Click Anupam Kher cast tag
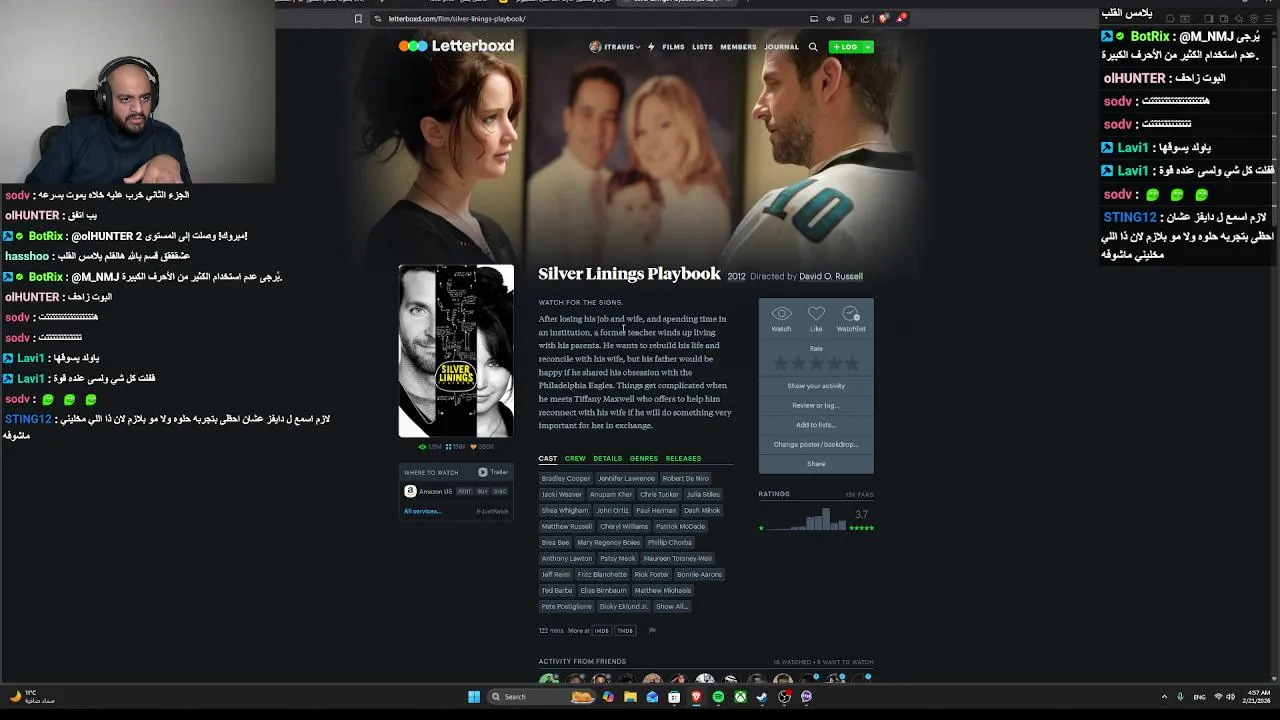Viewport: 1280px width, 720px height. 611,494
